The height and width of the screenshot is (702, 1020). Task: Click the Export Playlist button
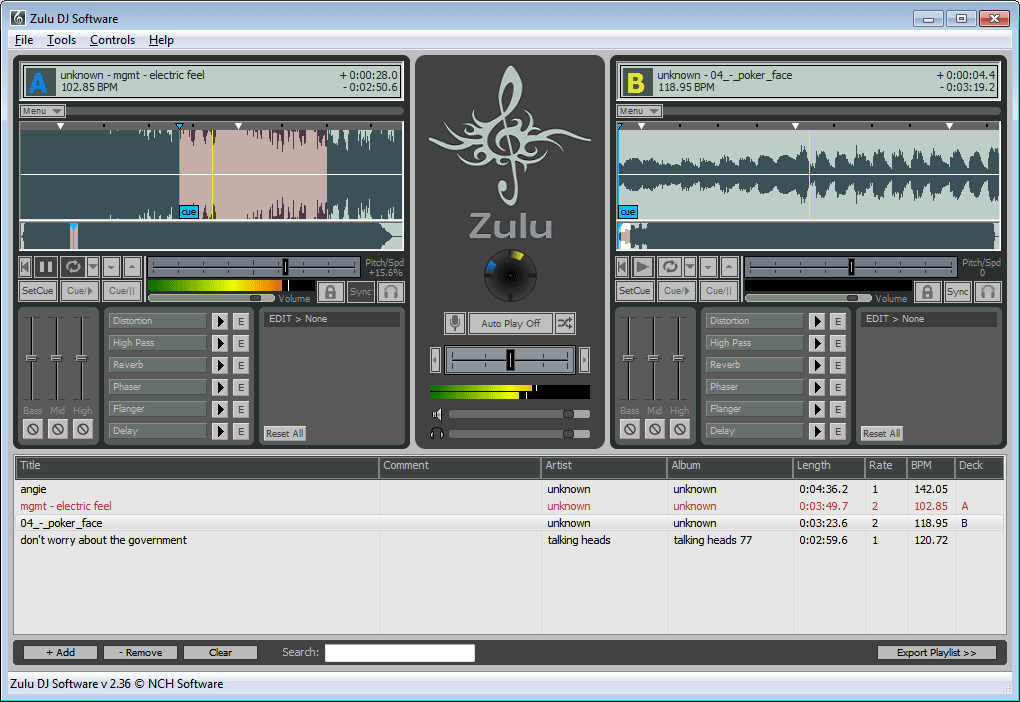click(x=936, y=652)
